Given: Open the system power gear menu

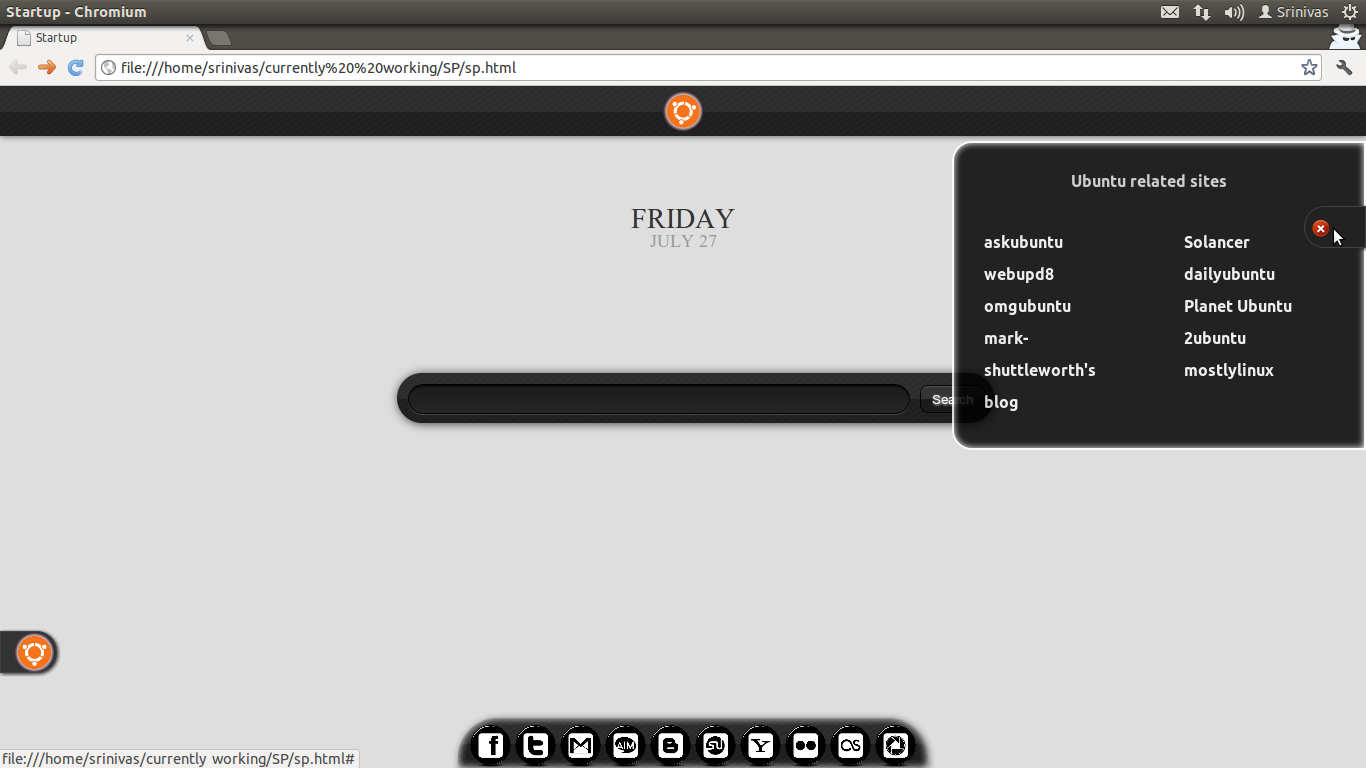Looking at the screenshot, I should [x=1349, y=12].
